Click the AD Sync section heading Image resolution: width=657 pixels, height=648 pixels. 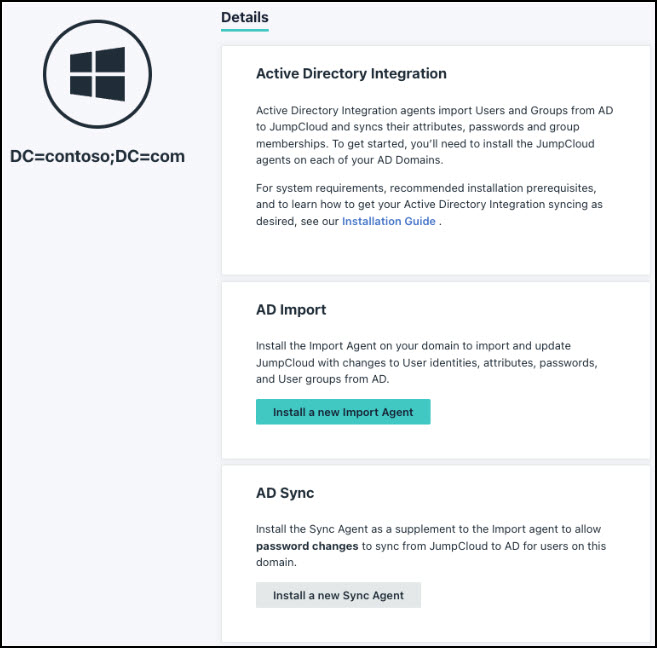(285, 493)
